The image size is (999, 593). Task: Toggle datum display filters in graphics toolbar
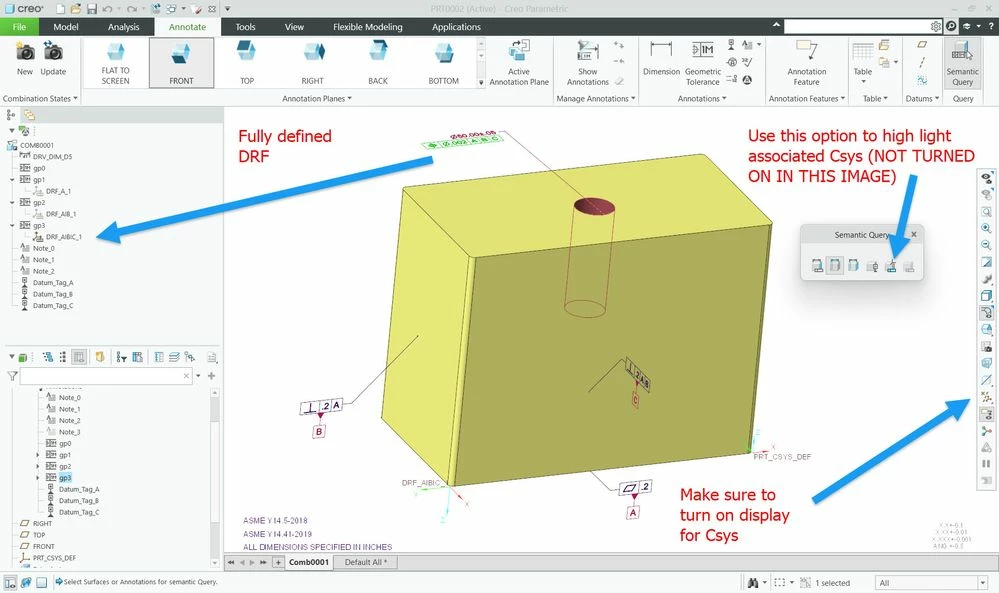coord(986,397)
